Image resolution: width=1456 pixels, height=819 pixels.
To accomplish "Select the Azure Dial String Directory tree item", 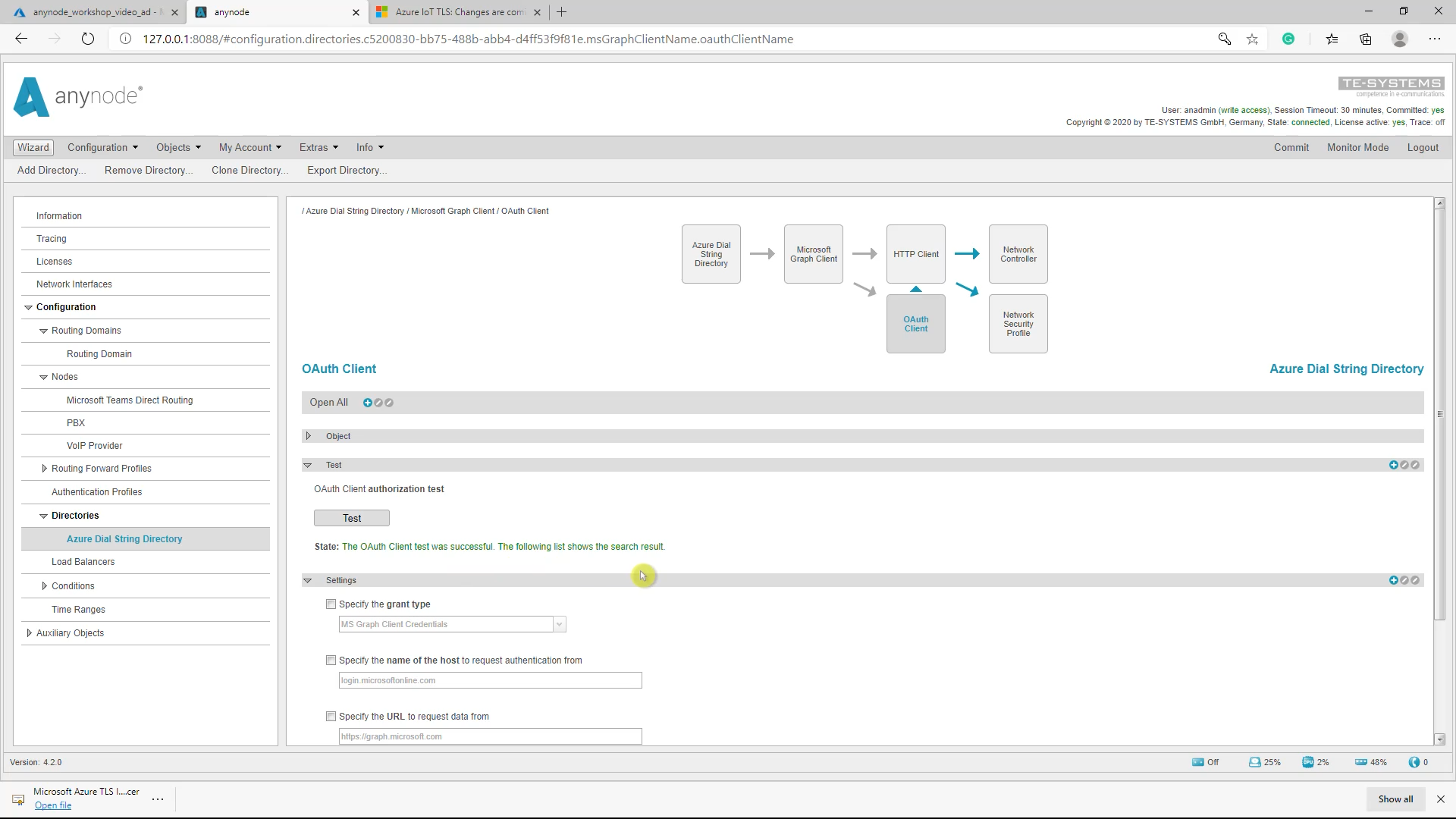I will pyautogui.click(x=146, y=539).
